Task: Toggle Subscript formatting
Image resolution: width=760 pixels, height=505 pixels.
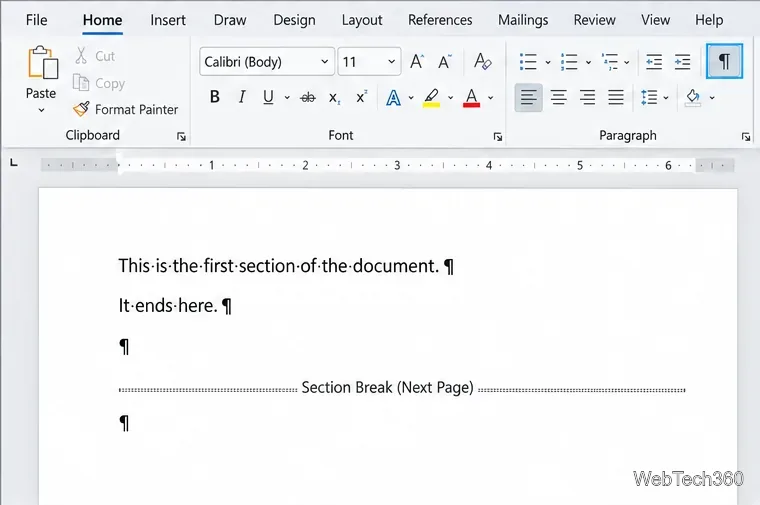Action: [334, 98]
